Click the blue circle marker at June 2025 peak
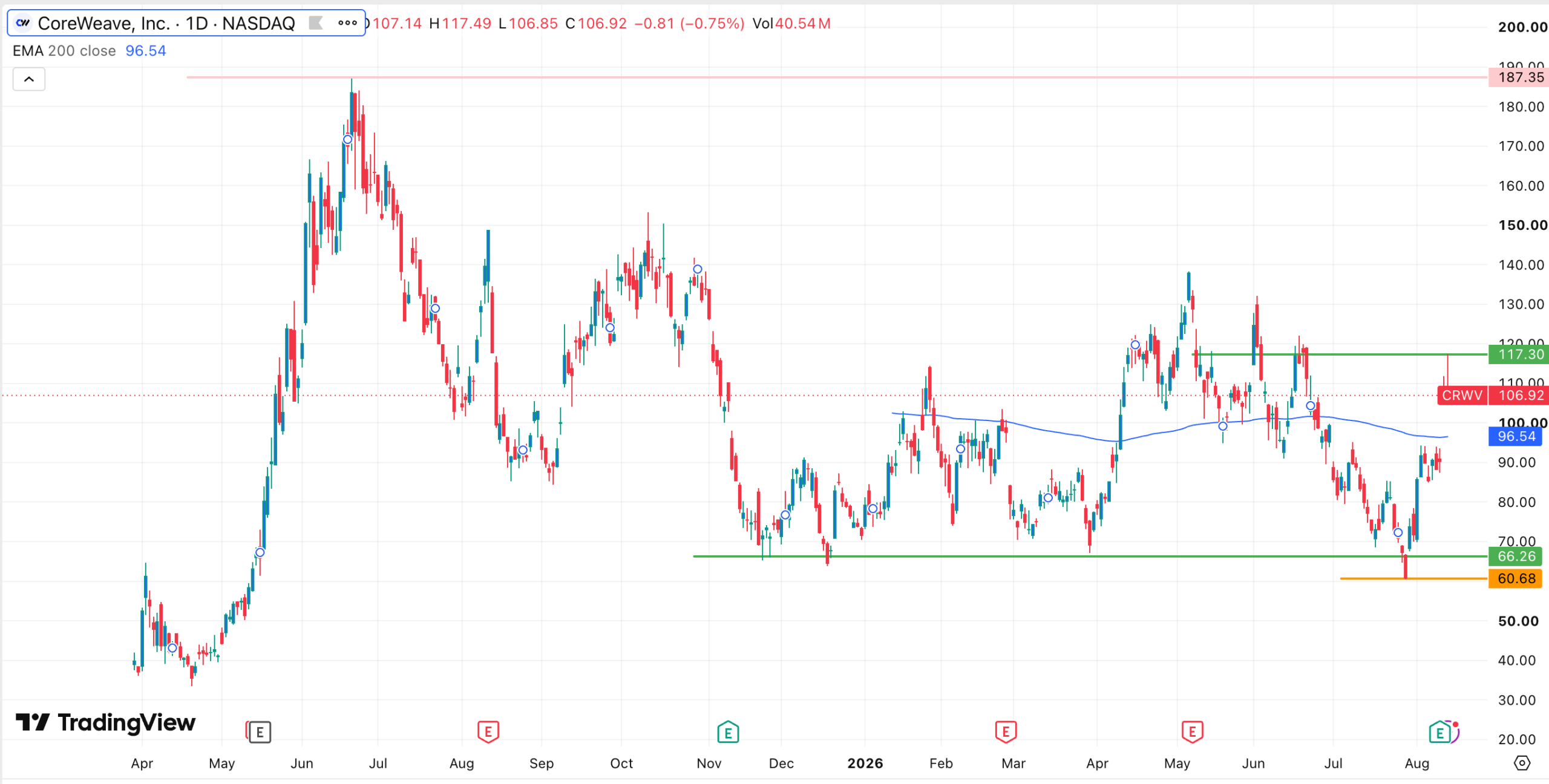 point(347,140)
